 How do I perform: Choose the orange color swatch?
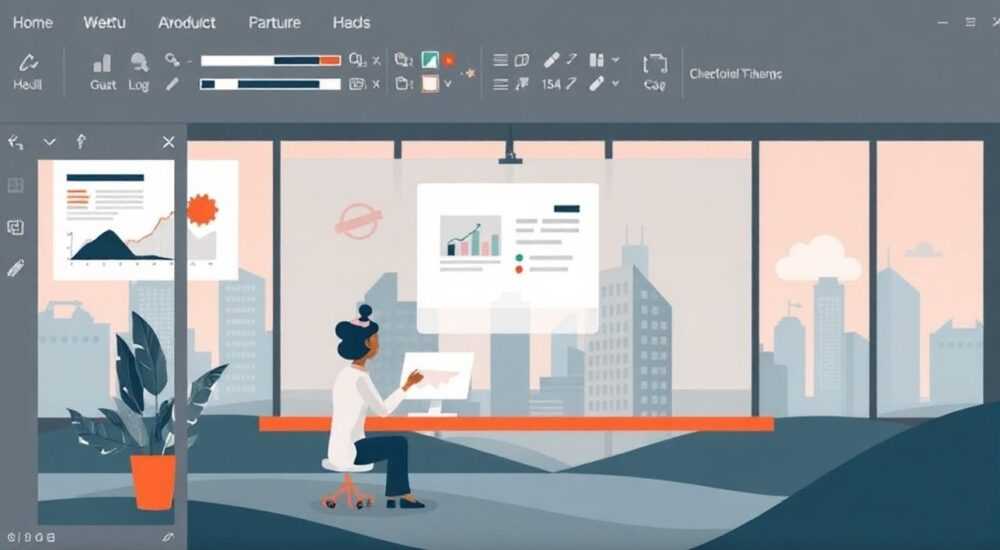449,60
